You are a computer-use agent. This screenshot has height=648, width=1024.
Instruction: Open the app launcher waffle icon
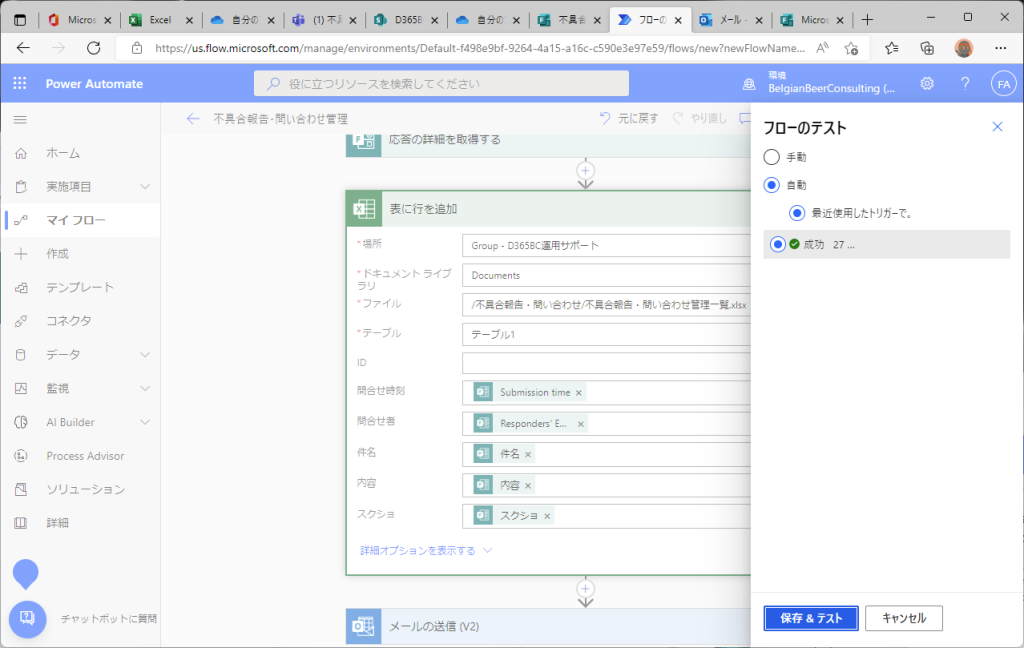coord(20,84)
